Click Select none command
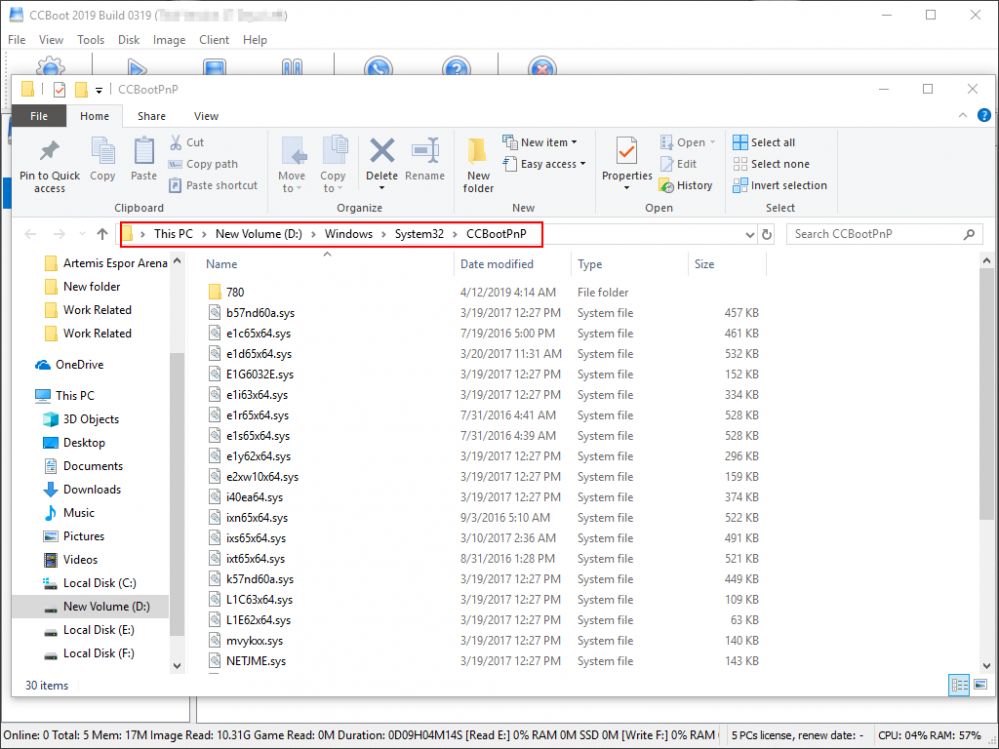This screenshot has height=749, width=999. tap(772, 164)
